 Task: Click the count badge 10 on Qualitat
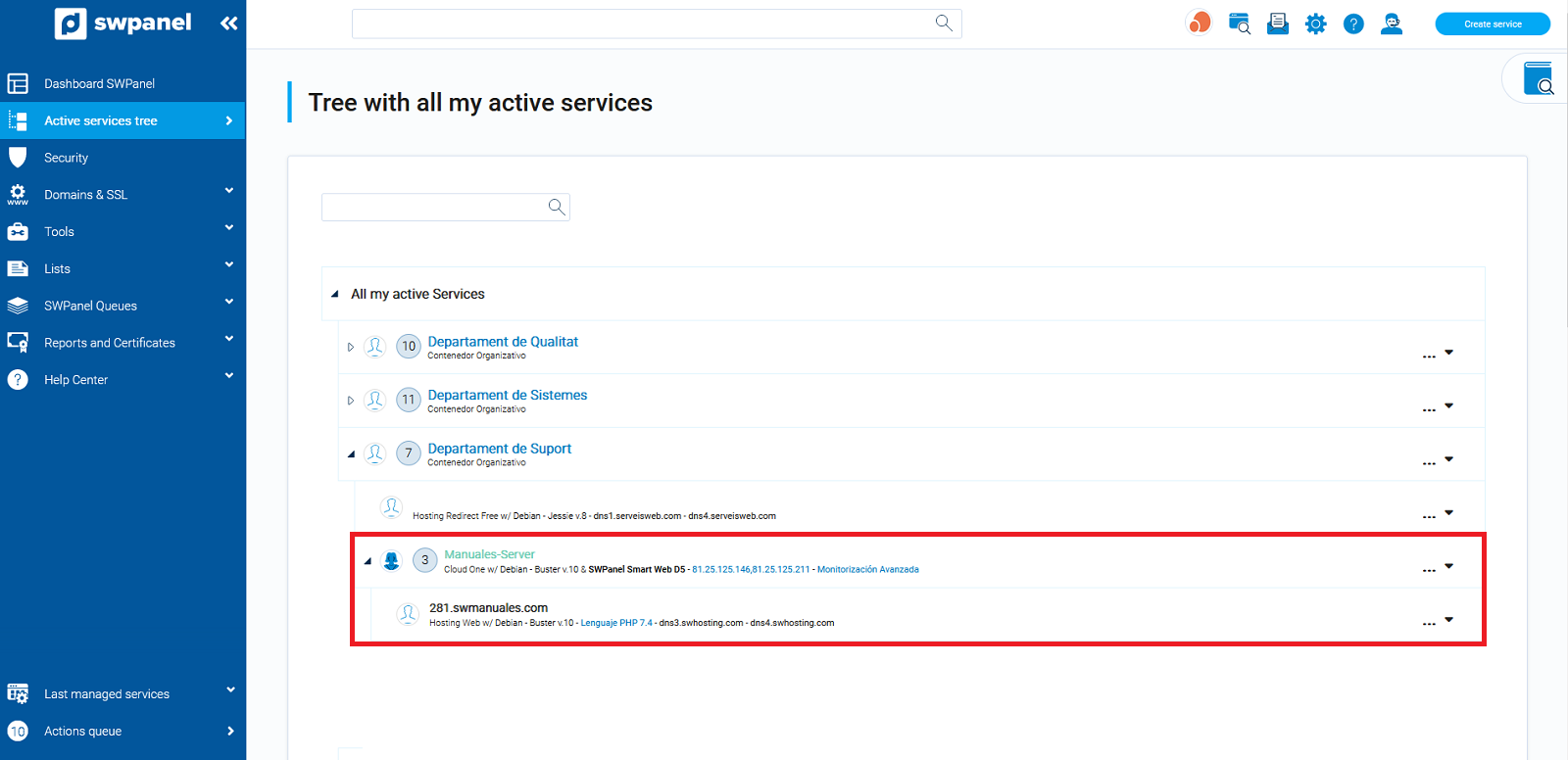pyautogui.click(x=409, y=347)
